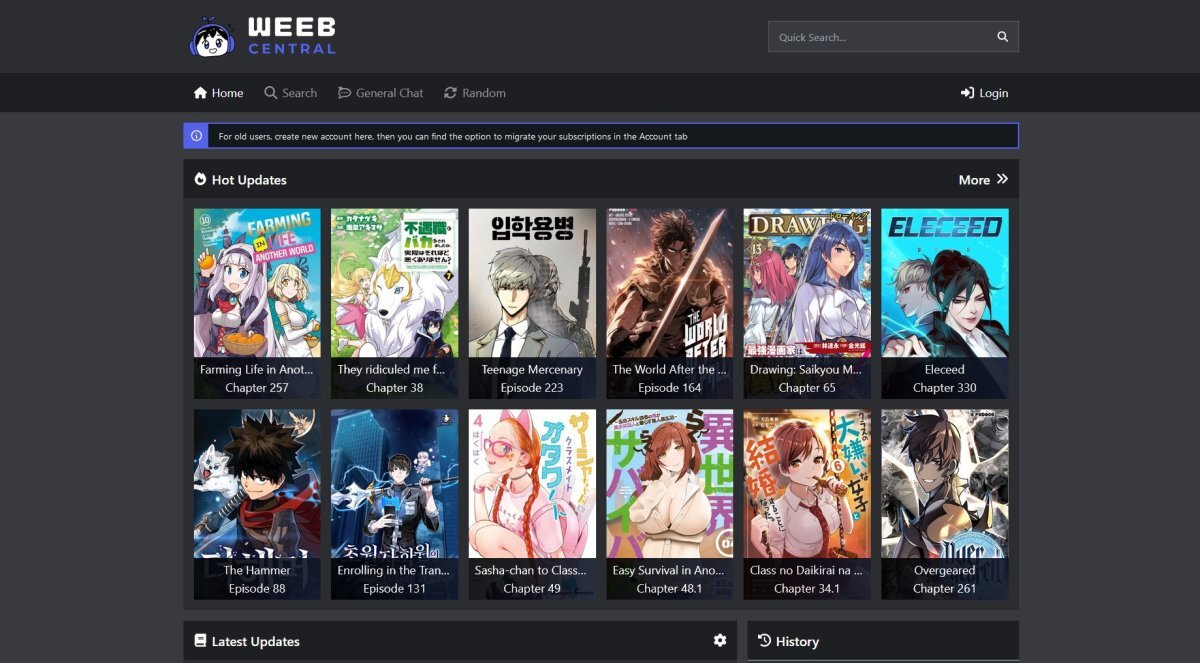Click 'Episode 223' text
The width and height of the screenshot is (1200, 663).
[532, 388]
